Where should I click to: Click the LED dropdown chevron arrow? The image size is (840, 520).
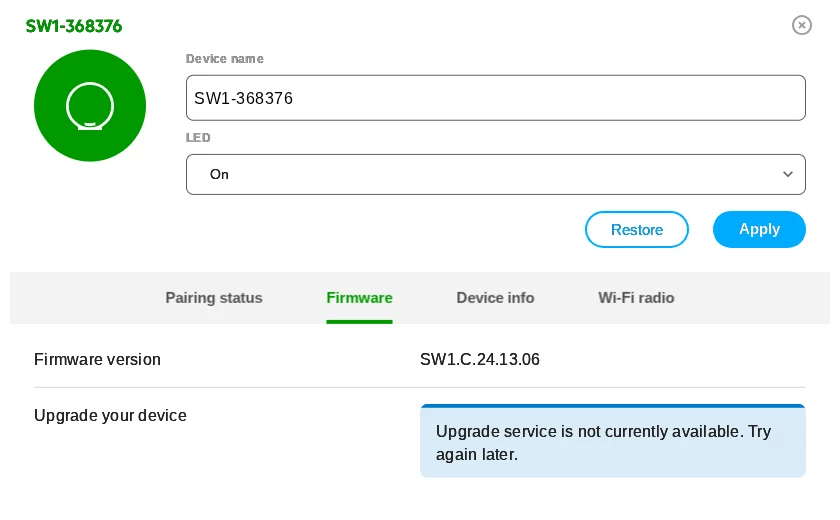pyautogui.click(x=787, y=174)
